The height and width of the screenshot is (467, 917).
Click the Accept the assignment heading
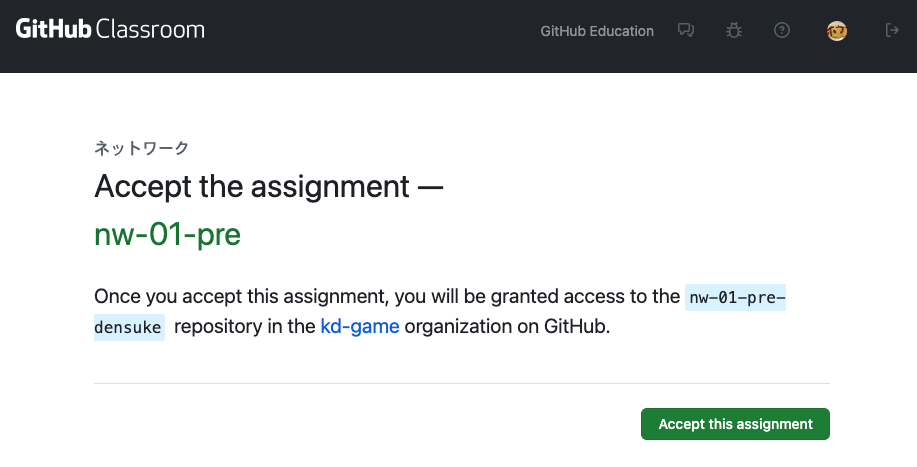click(x=269, y=187)
